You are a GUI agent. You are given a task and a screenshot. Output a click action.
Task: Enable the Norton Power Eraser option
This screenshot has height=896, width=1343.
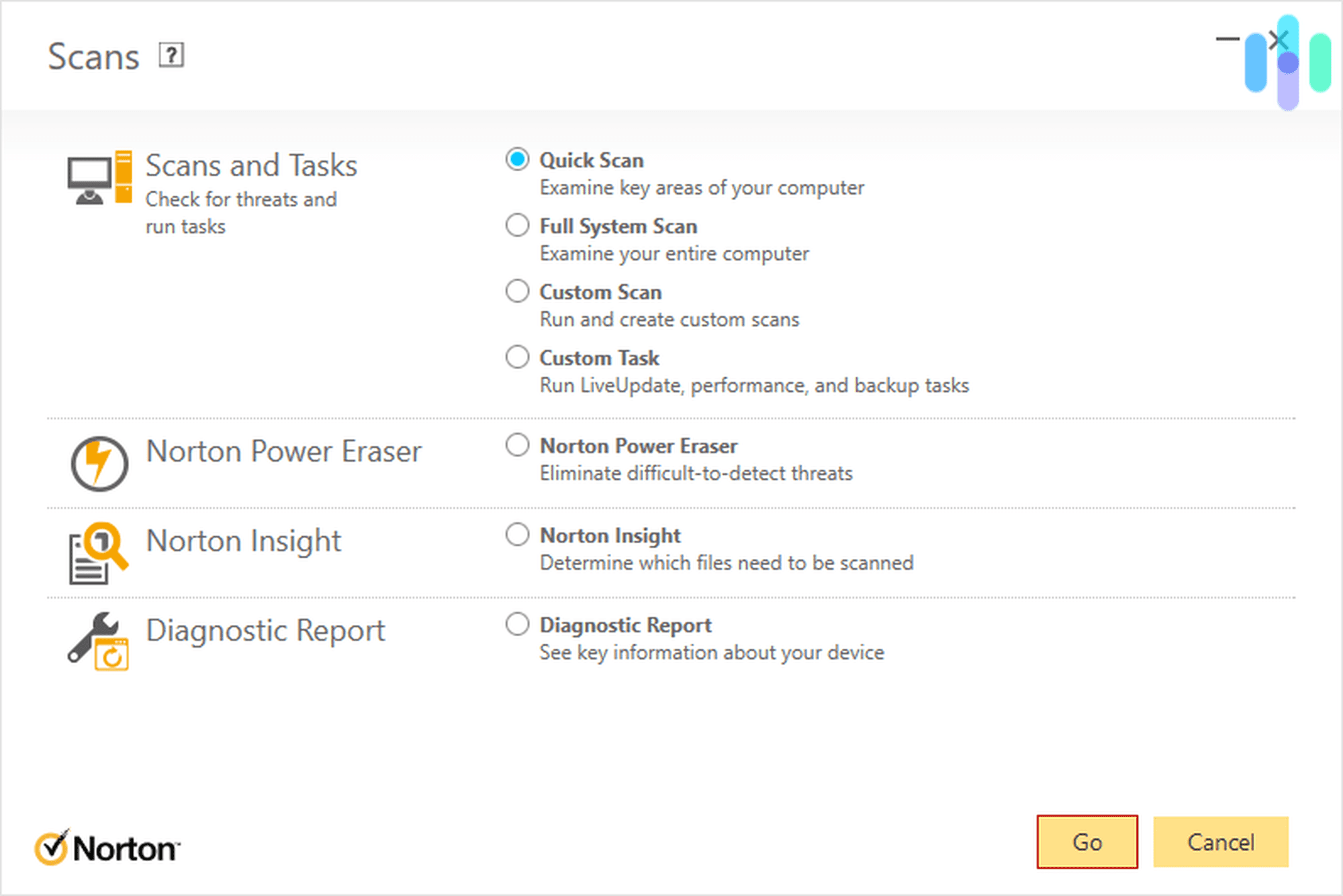point(516,444)
